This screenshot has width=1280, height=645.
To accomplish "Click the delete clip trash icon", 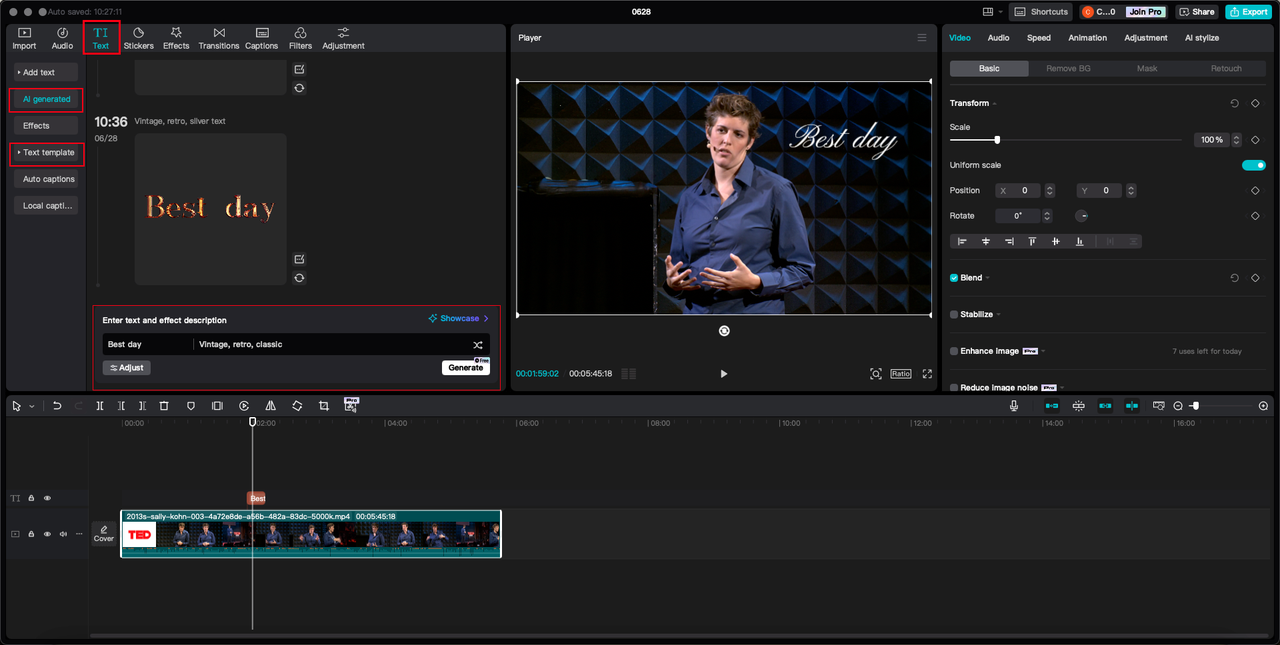I will point(164,406).
